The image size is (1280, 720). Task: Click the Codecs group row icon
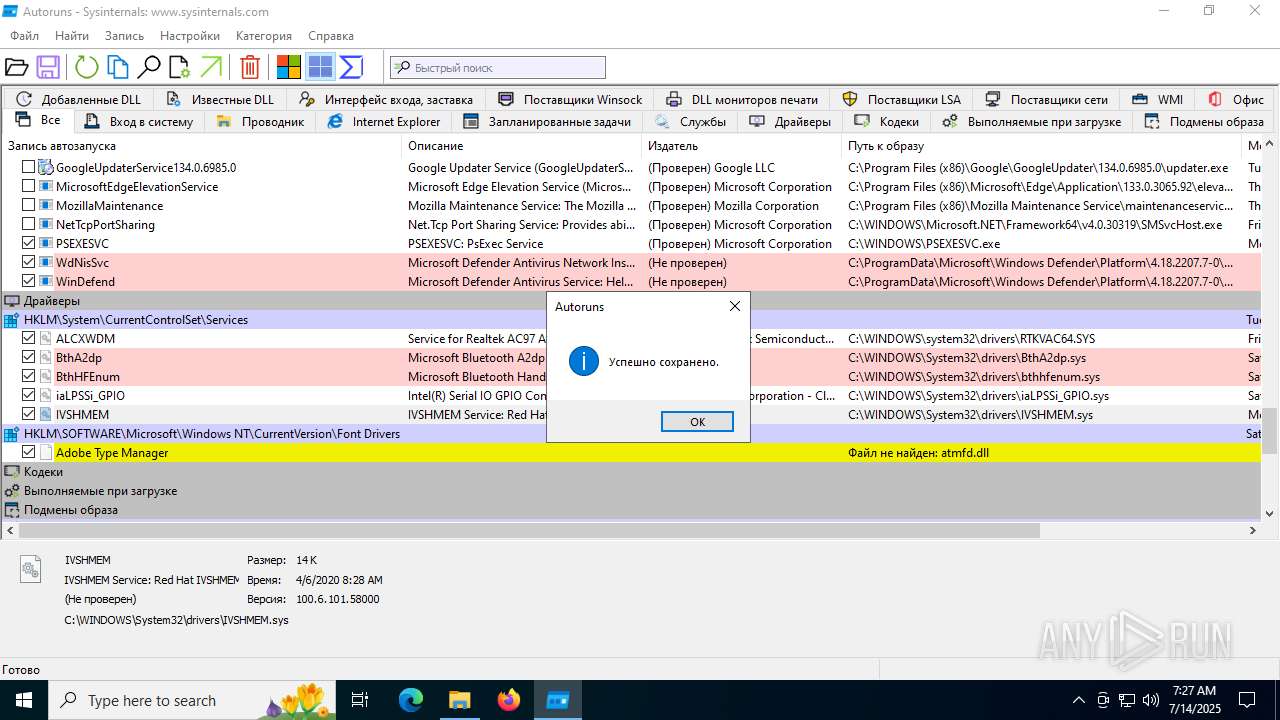[x=12, y=472]
